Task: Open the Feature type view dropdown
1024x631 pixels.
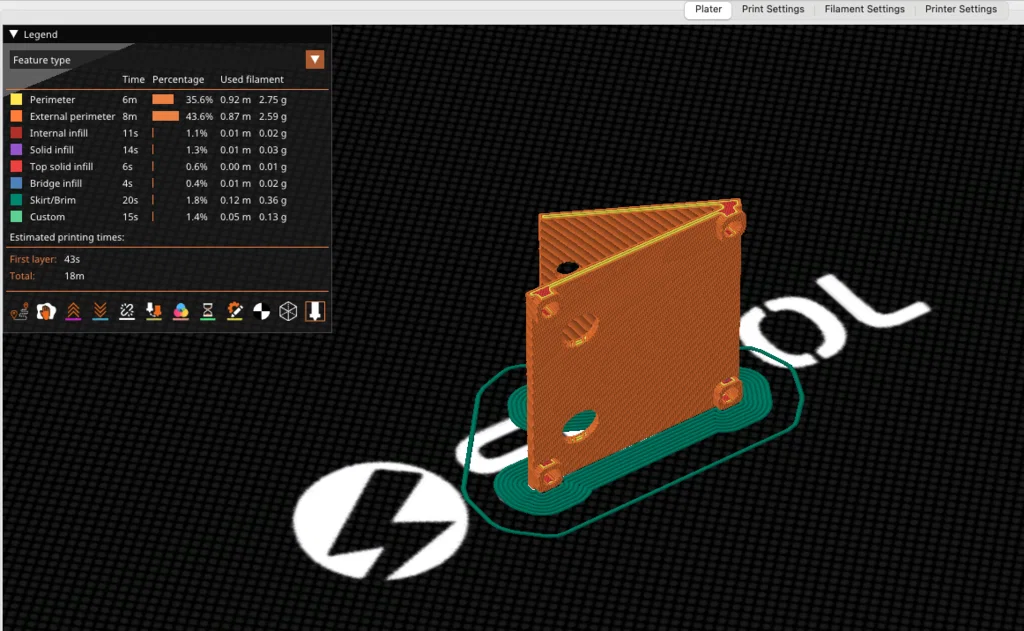Action: (x=315, y=59)
